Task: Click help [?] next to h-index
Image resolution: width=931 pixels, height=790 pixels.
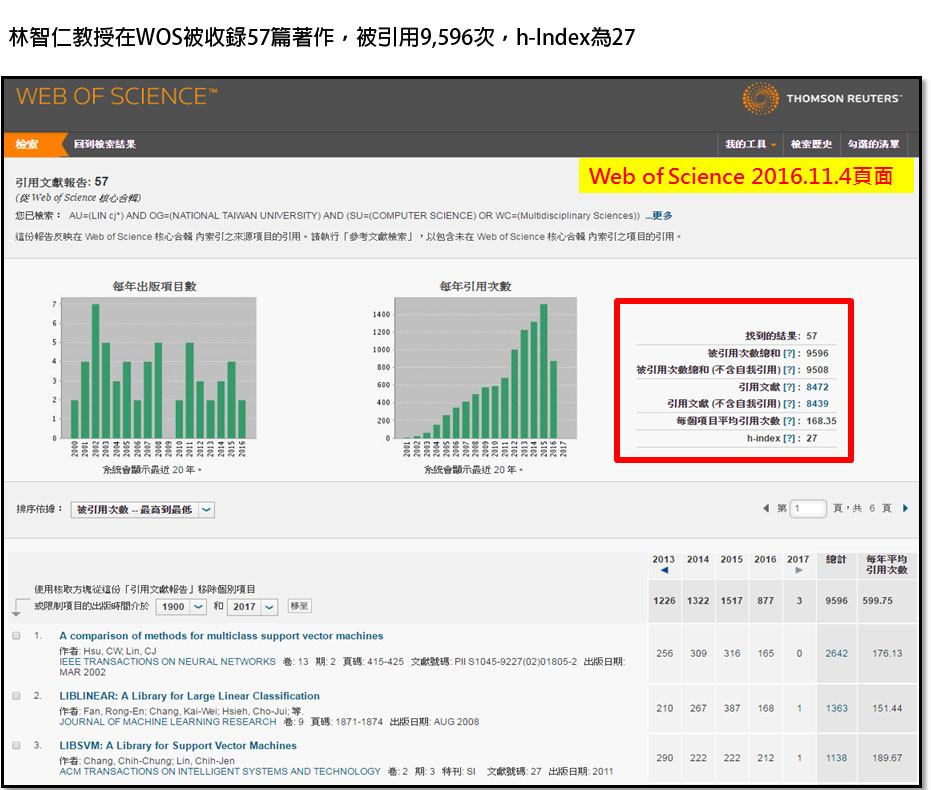Action: [x=789, y=438]
